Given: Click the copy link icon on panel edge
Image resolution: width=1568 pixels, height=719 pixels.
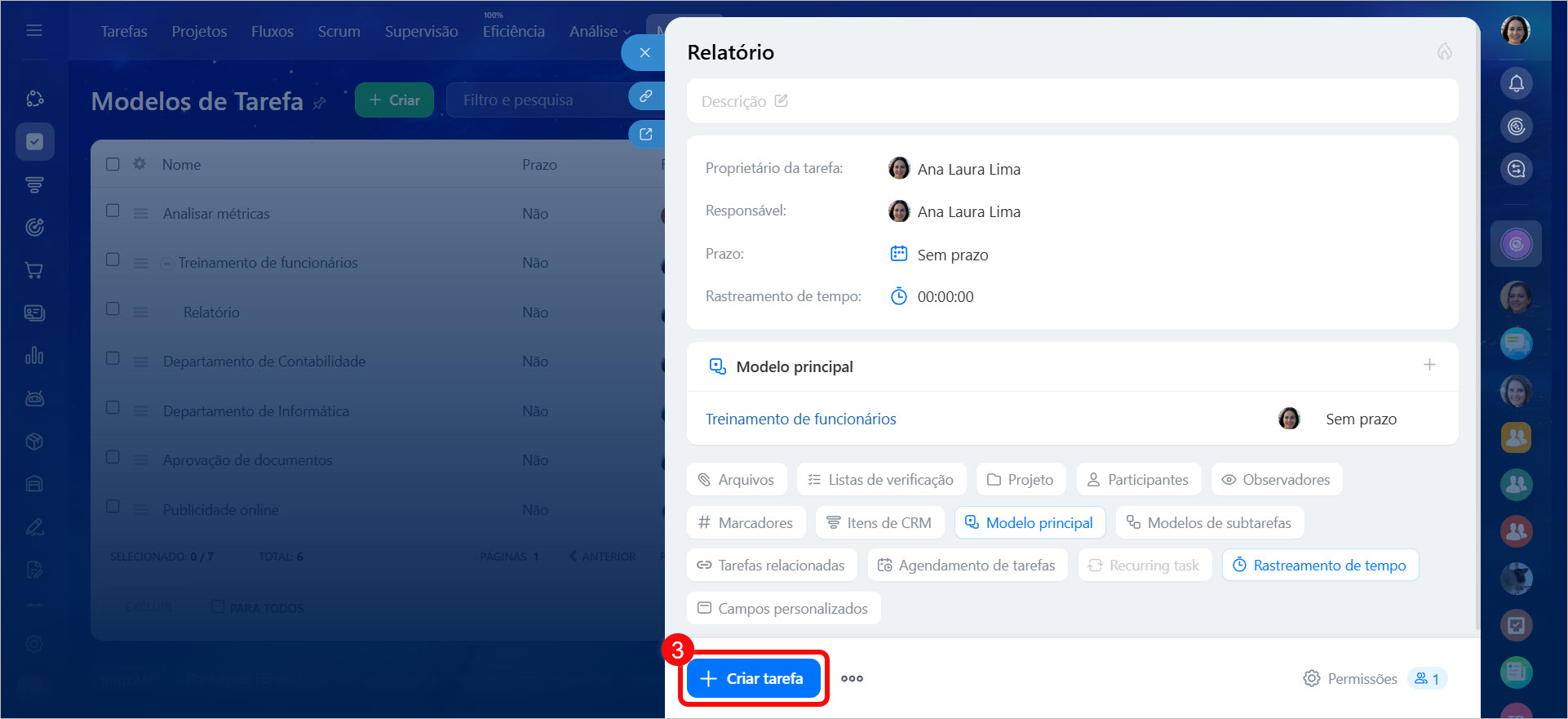Looking at the screenshot, I should [645, 96].
